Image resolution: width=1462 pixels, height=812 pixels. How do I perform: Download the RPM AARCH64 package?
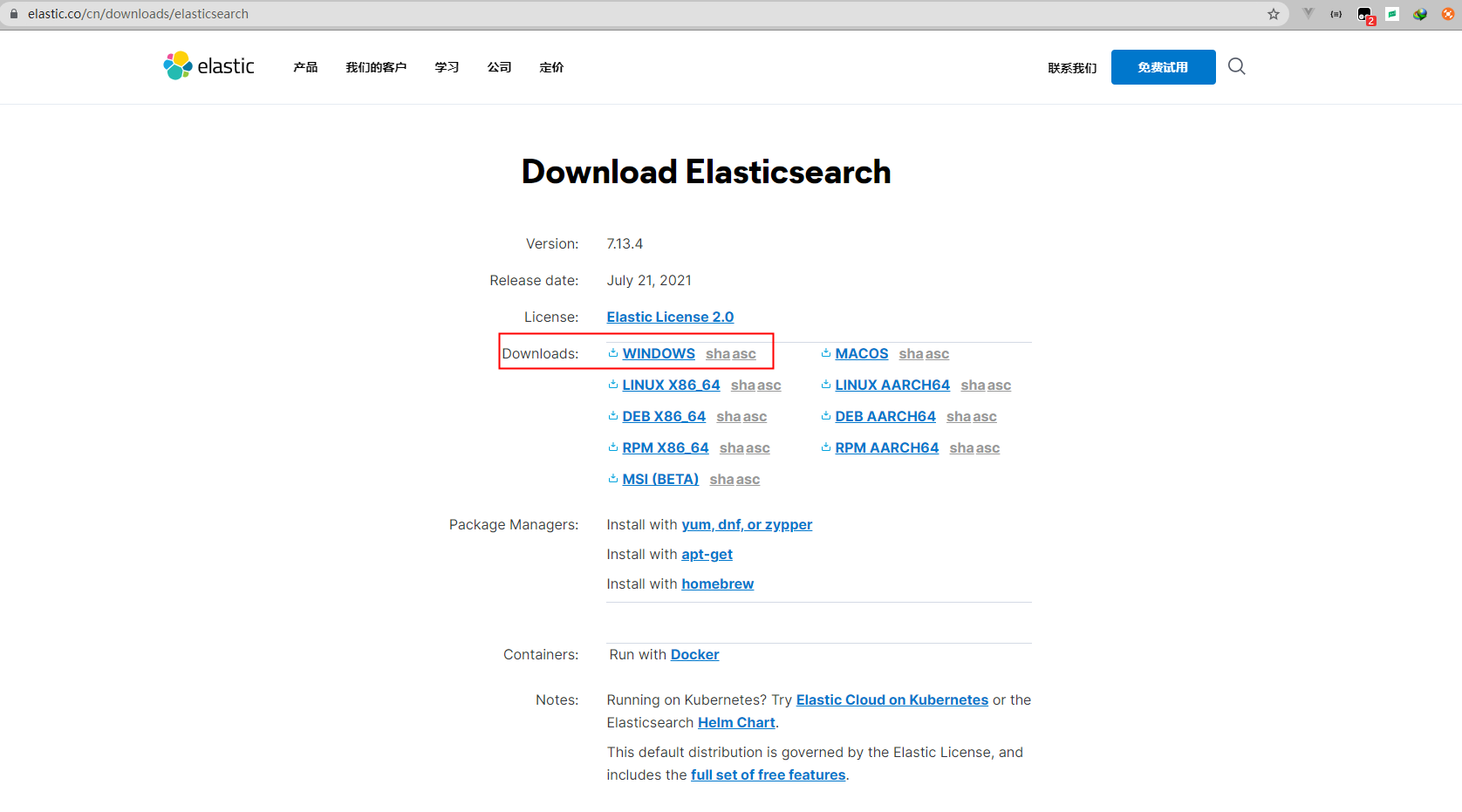pyautogui.click(x=887, y=447)
